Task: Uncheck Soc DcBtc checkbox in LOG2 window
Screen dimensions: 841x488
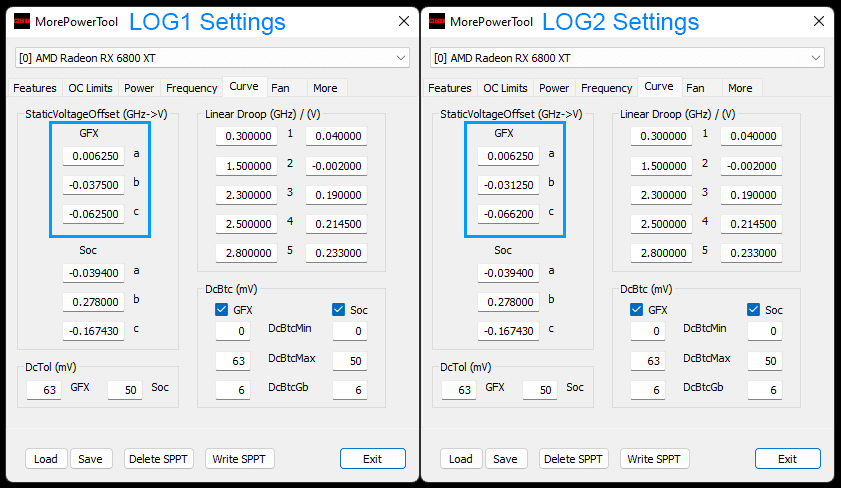Action: pyautogui.click(x=754, y=309)
